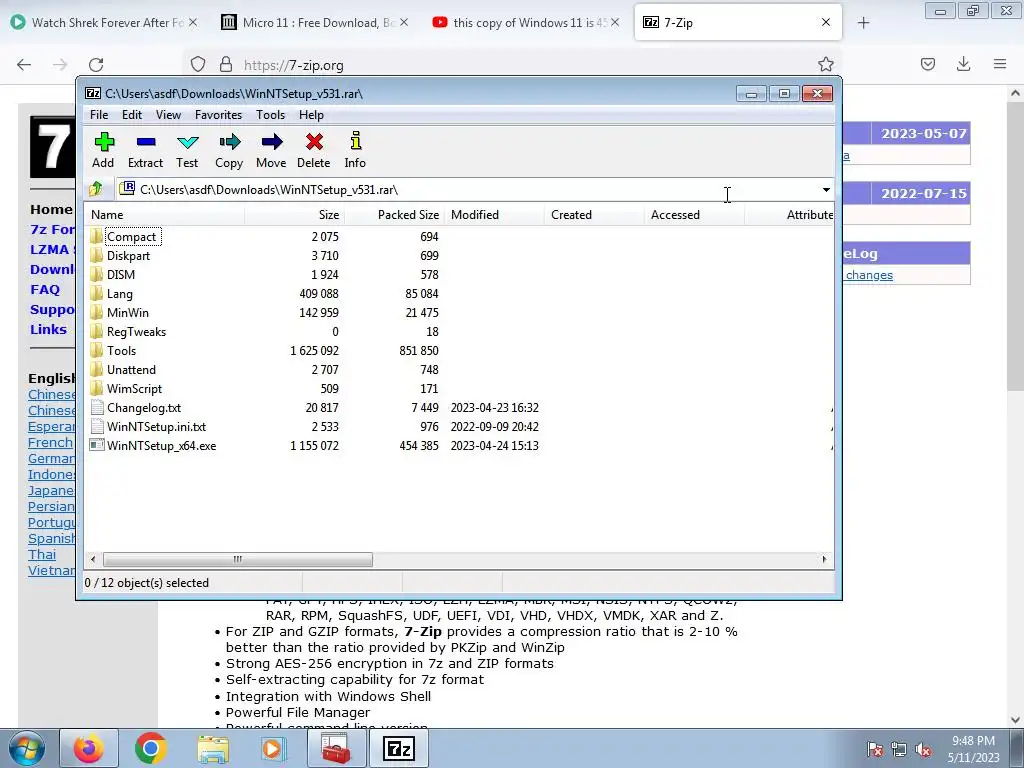Select the Lang folder icon
The image size is (1024, 768).
click(x=97, y=293)
